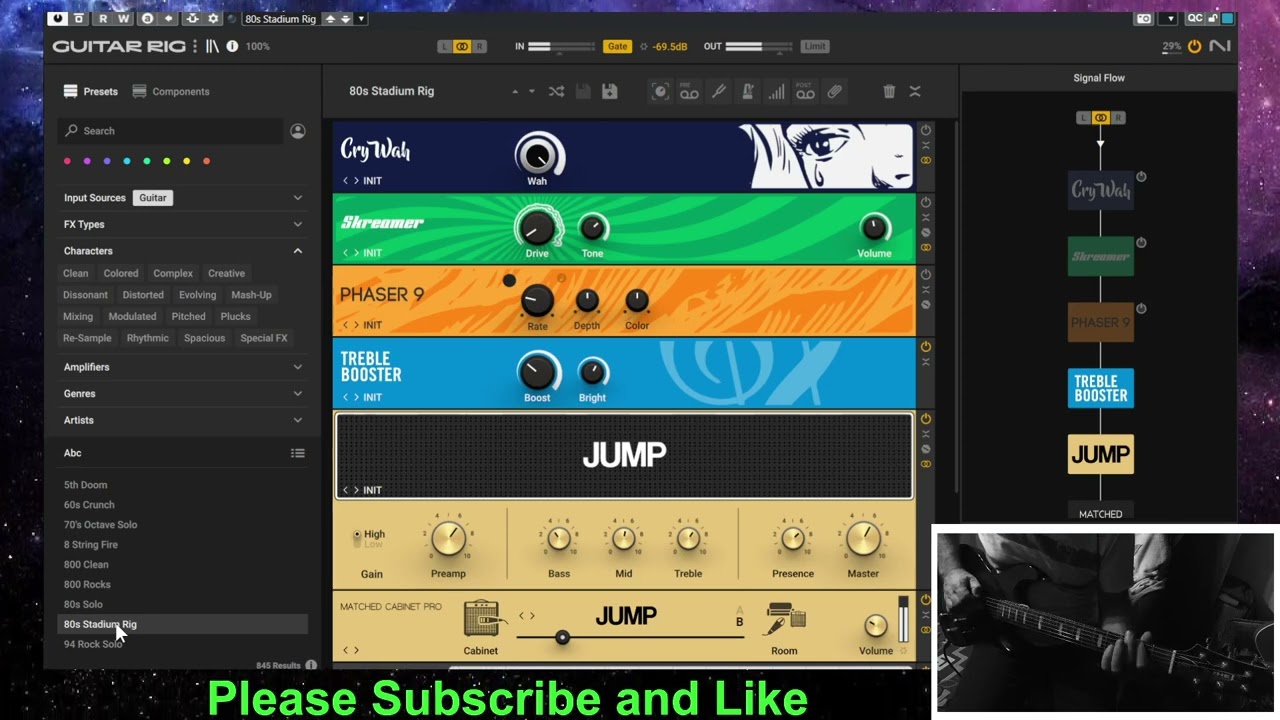Click the QC button in host bar
Viewport: 1280px width, 720px height.
pyautogui.click(x=1195, y=18)
